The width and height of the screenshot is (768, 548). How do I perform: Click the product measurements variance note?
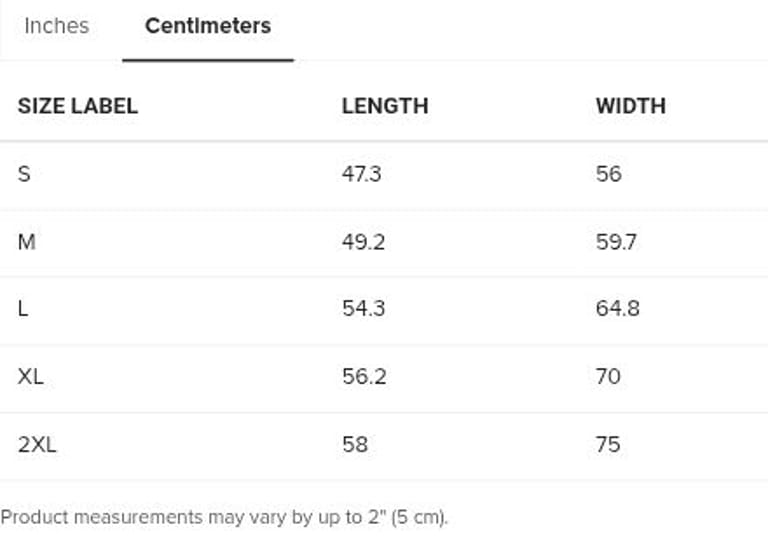225,518
